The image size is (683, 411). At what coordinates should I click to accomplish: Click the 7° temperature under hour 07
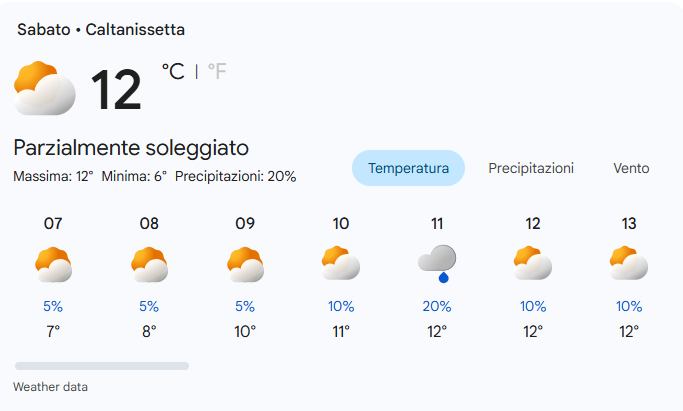tap(53, 331)
